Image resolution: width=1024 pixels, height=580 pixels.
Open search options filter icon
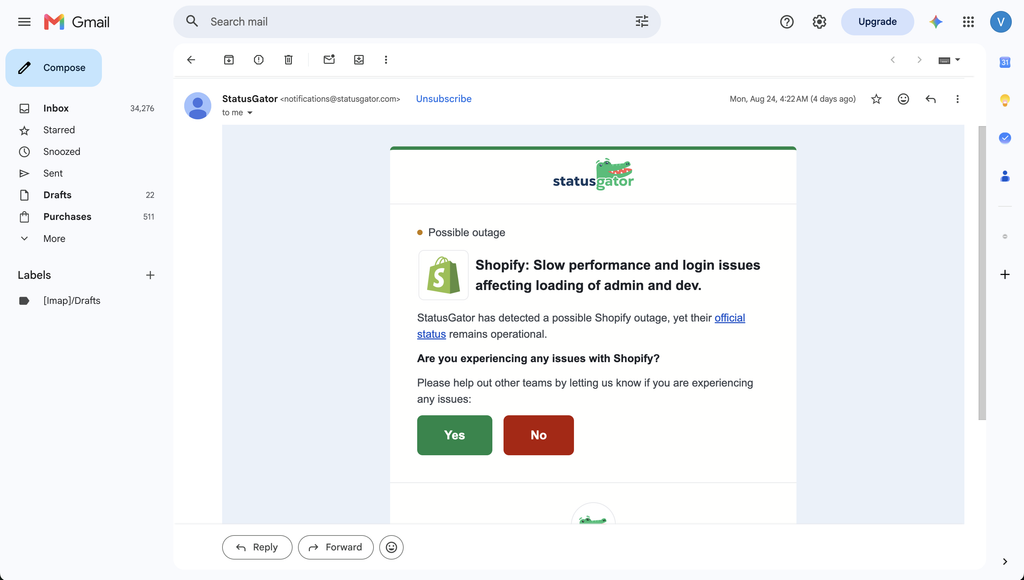click(642, 22)
